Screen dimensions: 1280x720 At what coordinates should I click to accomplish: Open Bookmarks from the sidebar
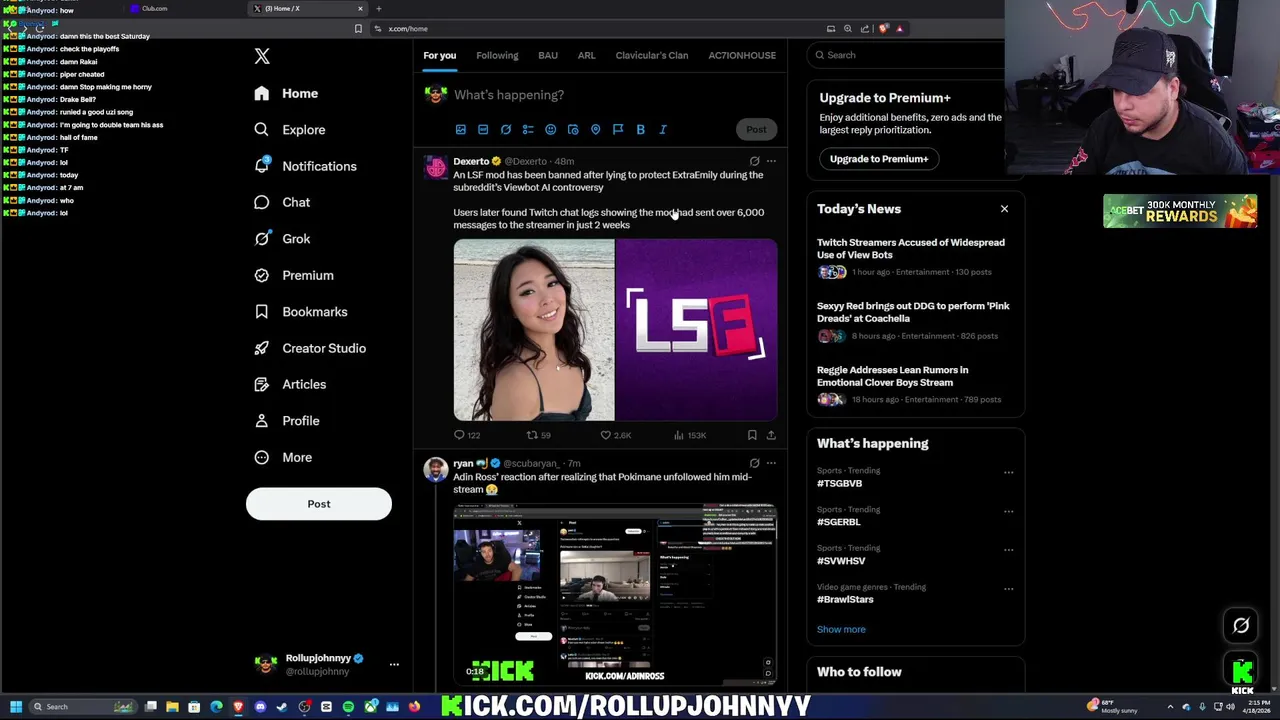[x=301, y=312]
